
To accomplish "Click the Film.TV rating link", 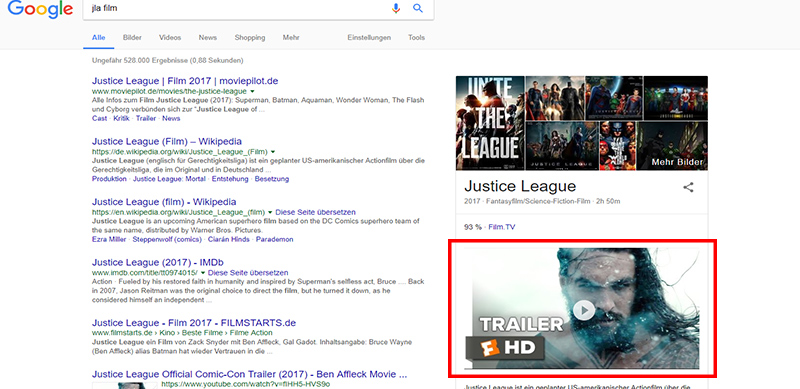I will click(x=502, y=227).
